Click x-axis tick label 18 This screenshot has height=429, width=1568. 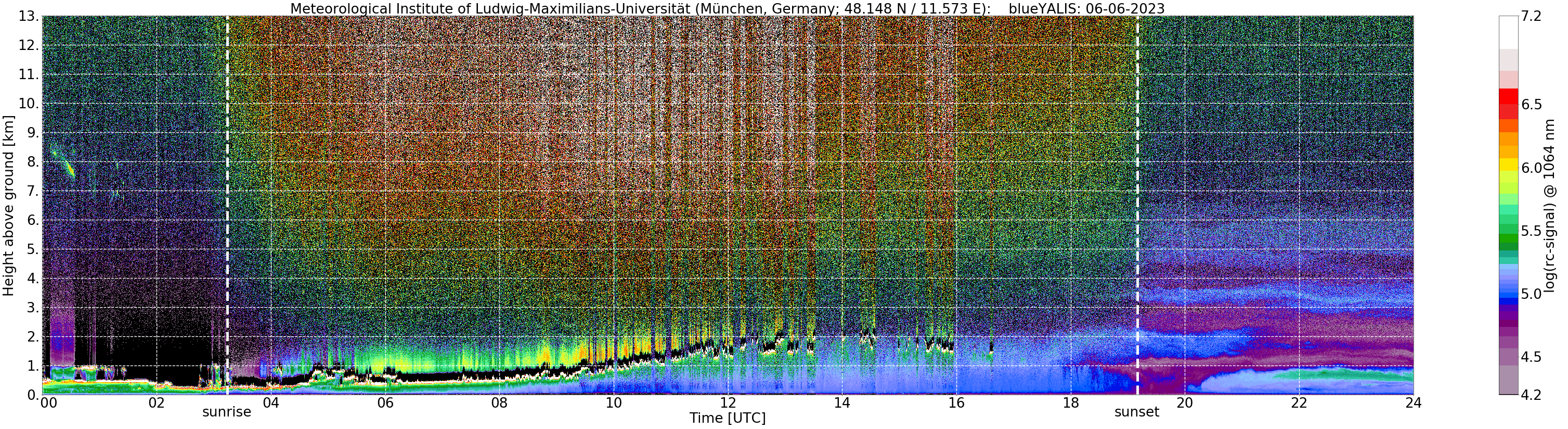[1071, 403]
